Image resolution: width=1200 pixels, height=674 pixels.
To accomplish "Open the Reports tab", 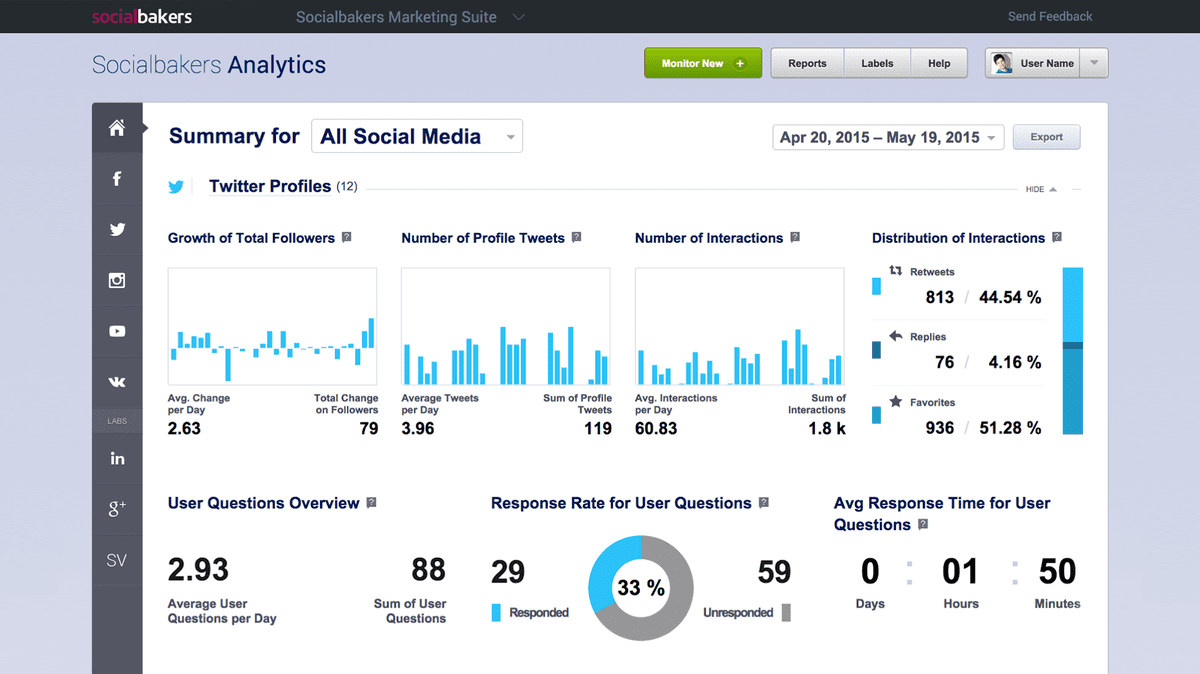I will pyautogui.click(x=807, y=63).
